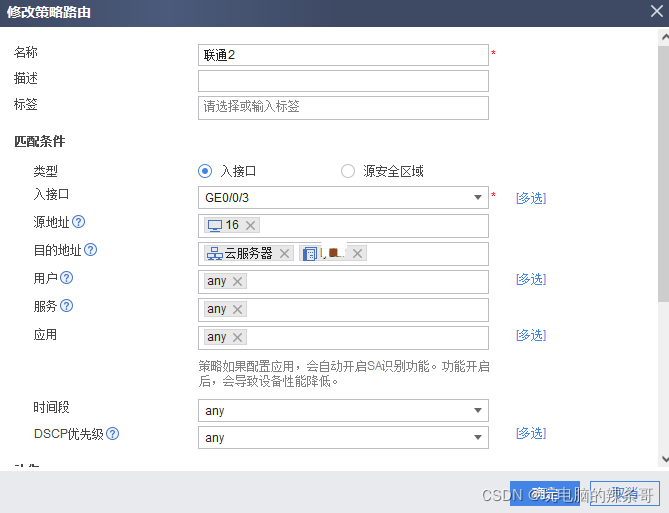This screenshot has width=669, height=513.
Task: Click the 应用 label
Action: (45, 335)
